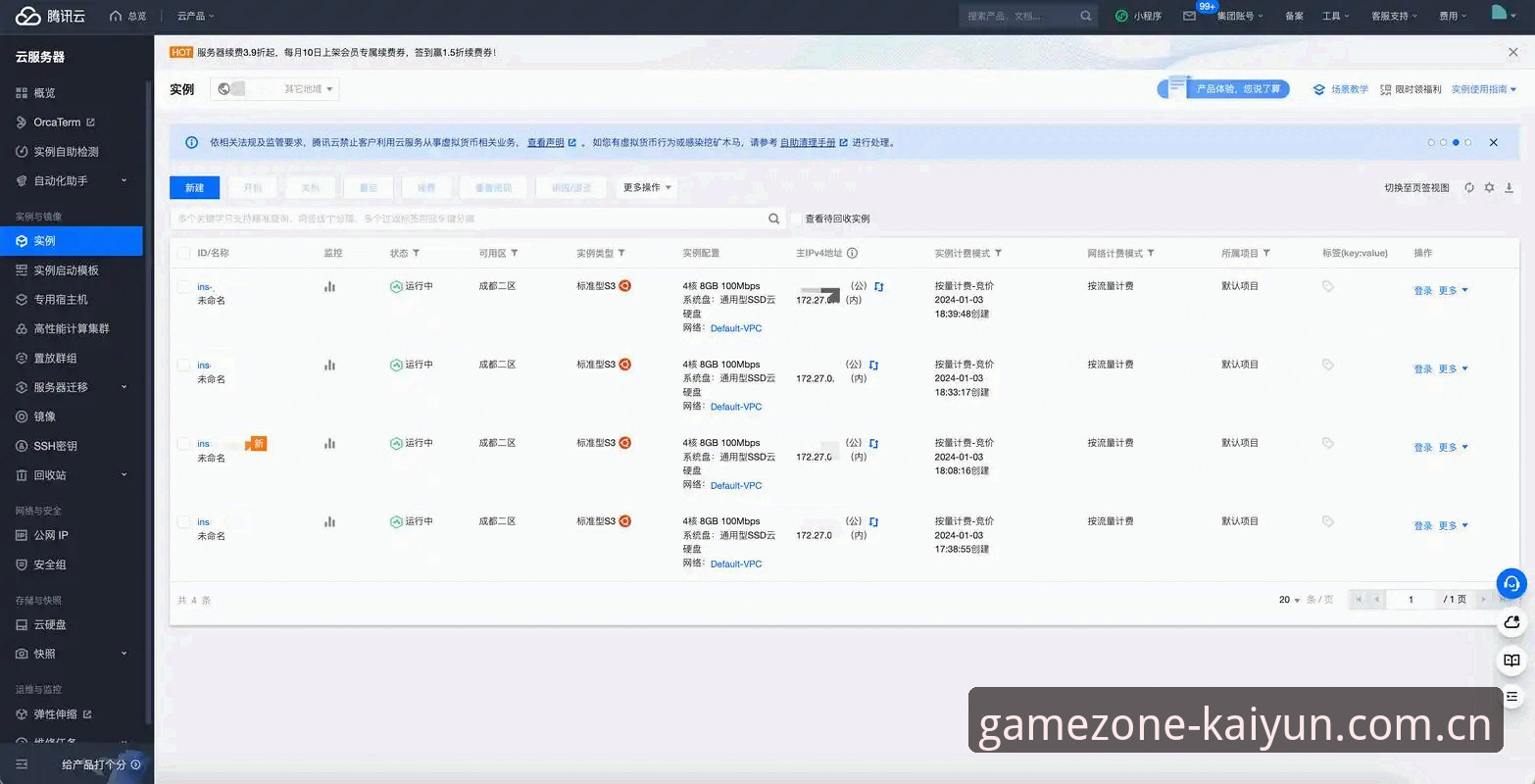This screenshot has width=1535, height=784.
Task: Click the Tencent Cloud logo
Action: coord(50,16)
